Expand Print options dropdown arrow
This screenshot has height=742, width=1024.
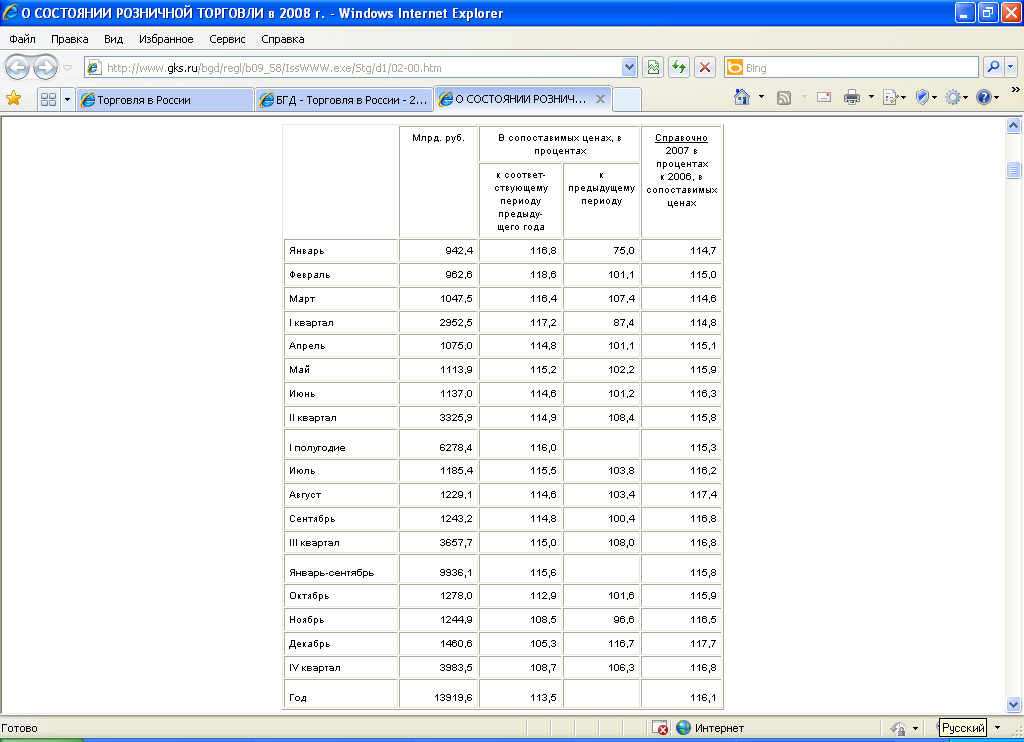coord(871,97)
